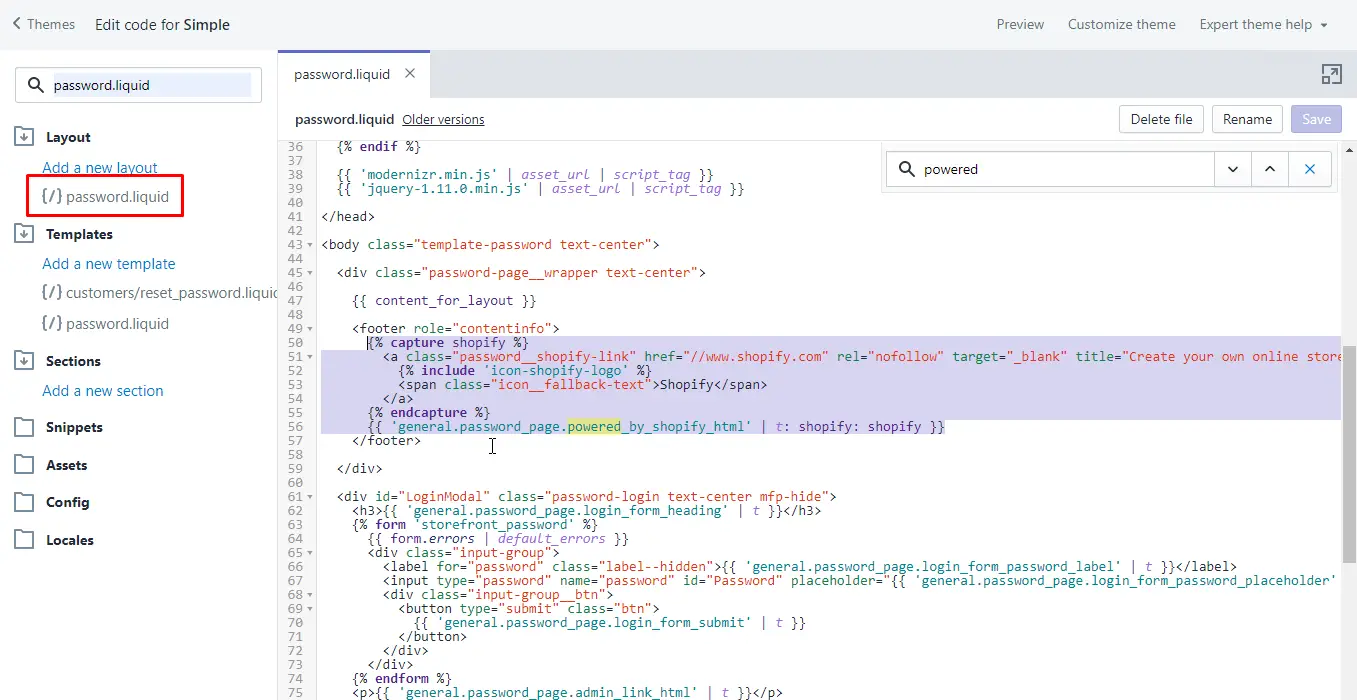Expand the Locales folder
The image size is (1357, 700).
pos(25,540)
